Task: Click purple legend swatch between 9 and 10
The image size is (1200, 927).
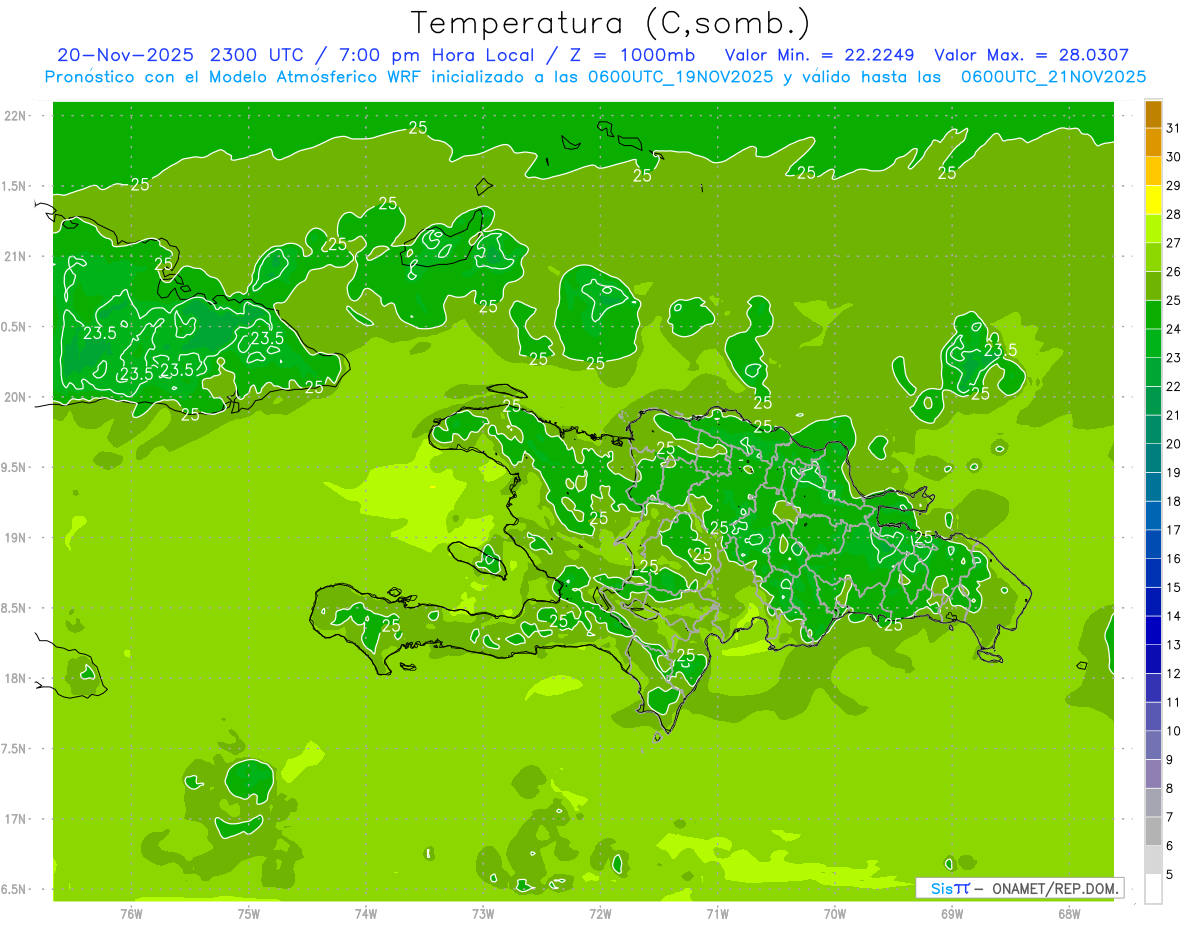Action: tap(1153, 745)
